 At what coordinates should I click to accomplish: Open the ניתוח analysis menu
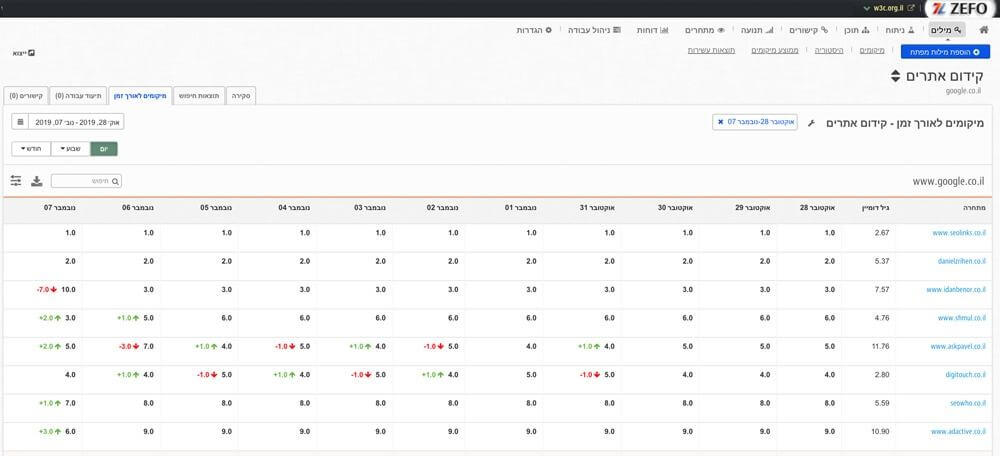899,30
